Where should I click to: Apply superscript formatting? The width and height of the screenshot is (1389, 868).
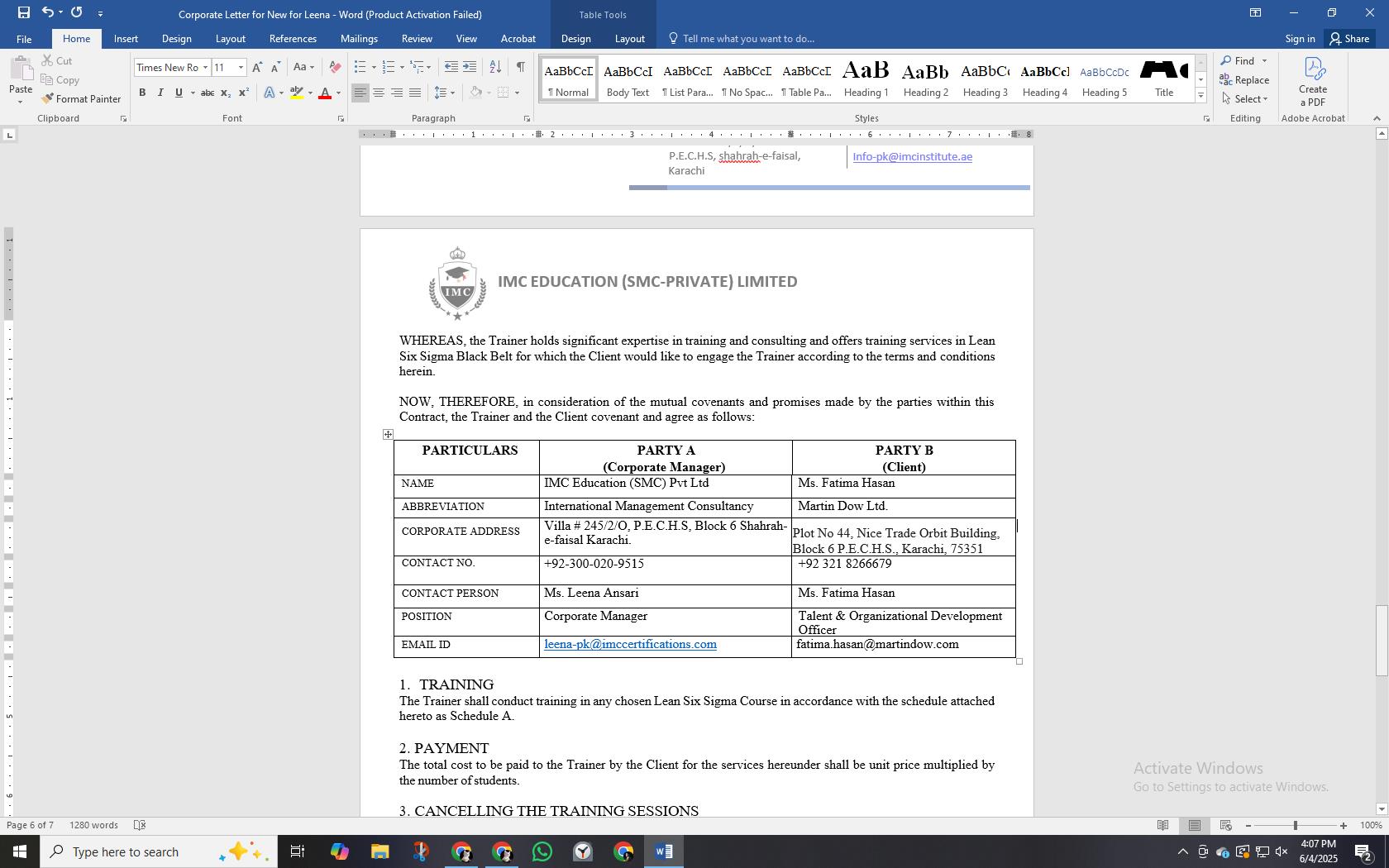(x=243, y=93)
